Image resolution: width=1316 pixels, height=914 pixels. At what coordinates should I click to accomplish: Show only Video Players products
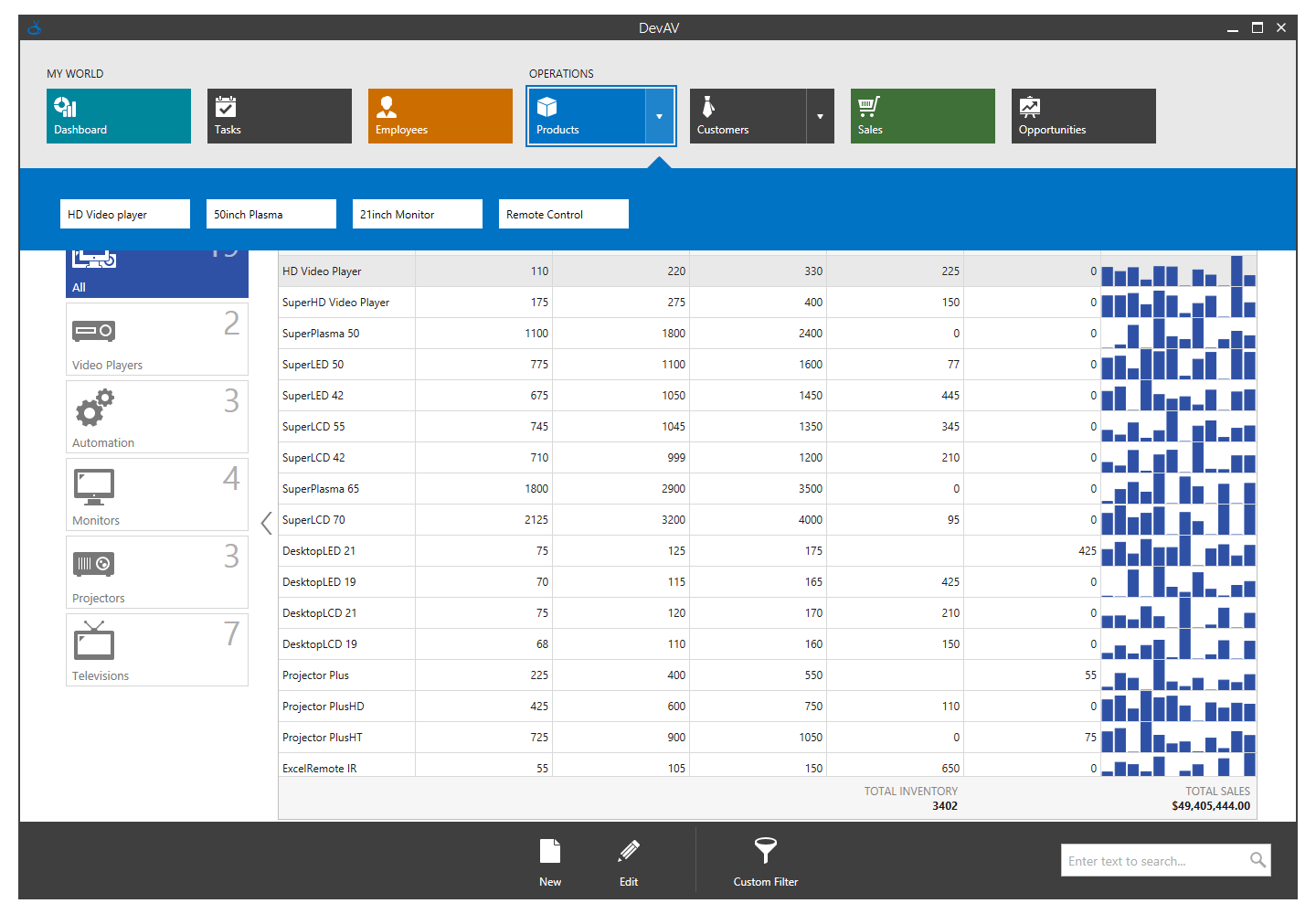tap(156, 339)
